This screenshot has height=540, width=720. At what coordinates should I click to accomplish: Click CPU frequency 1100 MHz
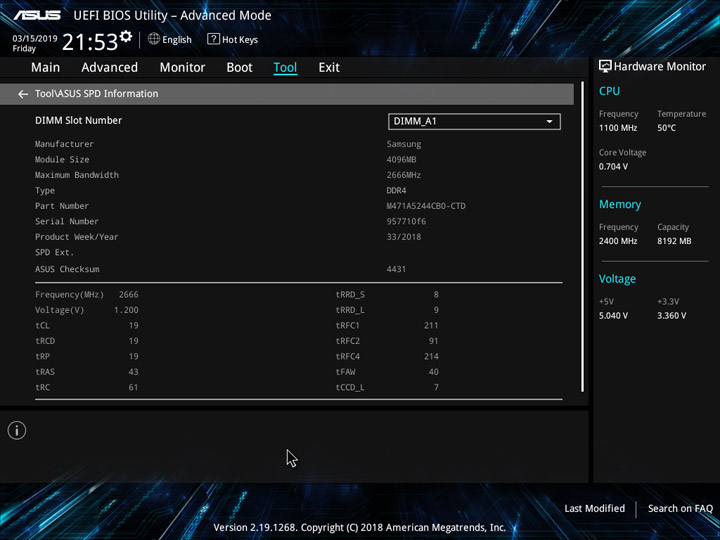pyautogui.click(x=618, y=128)
